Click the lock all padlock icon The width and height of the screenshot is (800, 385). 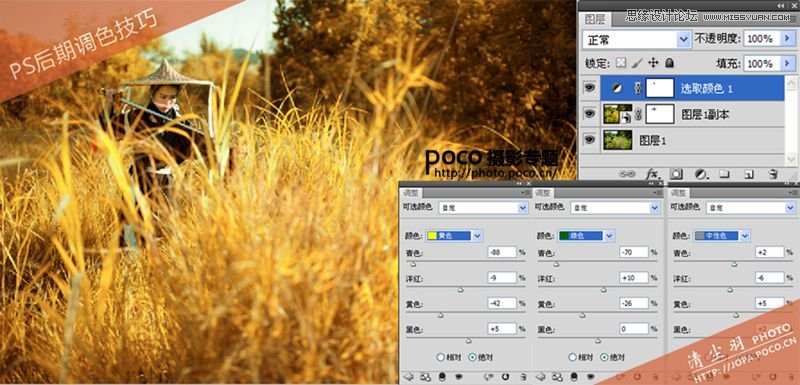[669, 63]
